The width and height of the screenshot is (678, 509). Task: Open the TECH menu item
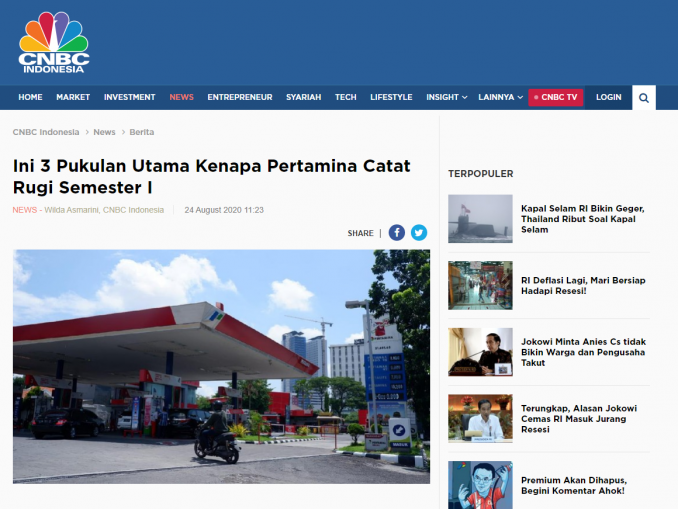point(345,97)
